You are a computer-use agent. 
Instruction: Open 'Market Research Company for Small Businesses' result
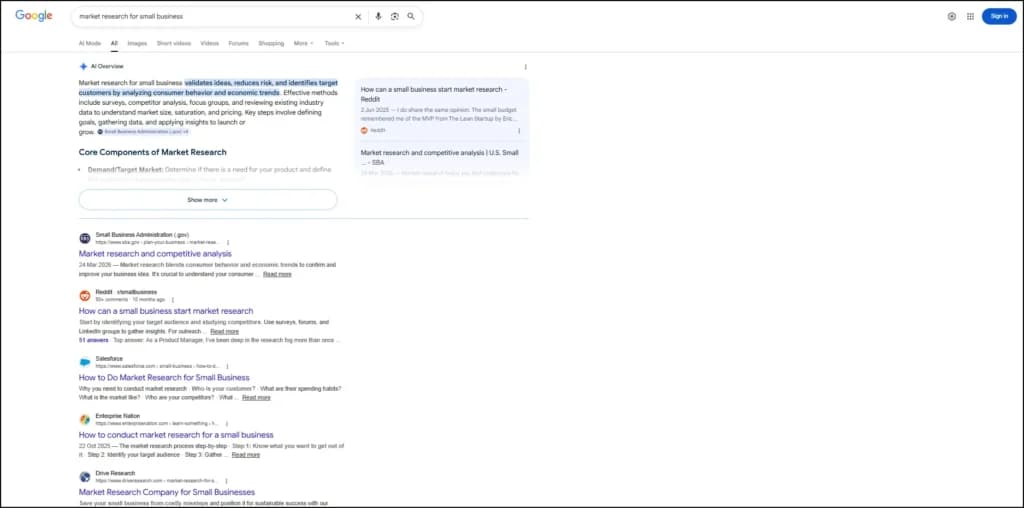[x=167, y=492]
